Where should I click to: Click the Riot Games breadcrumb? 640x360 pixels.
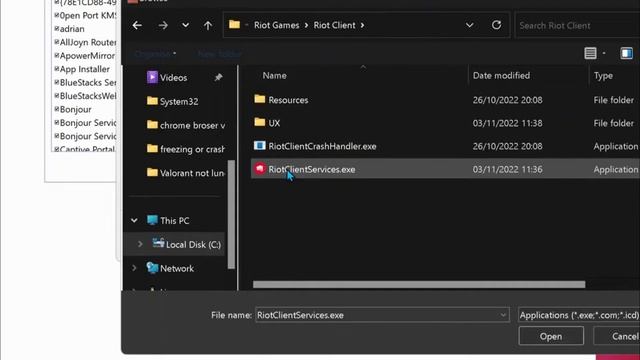click(x=276, y=25)
